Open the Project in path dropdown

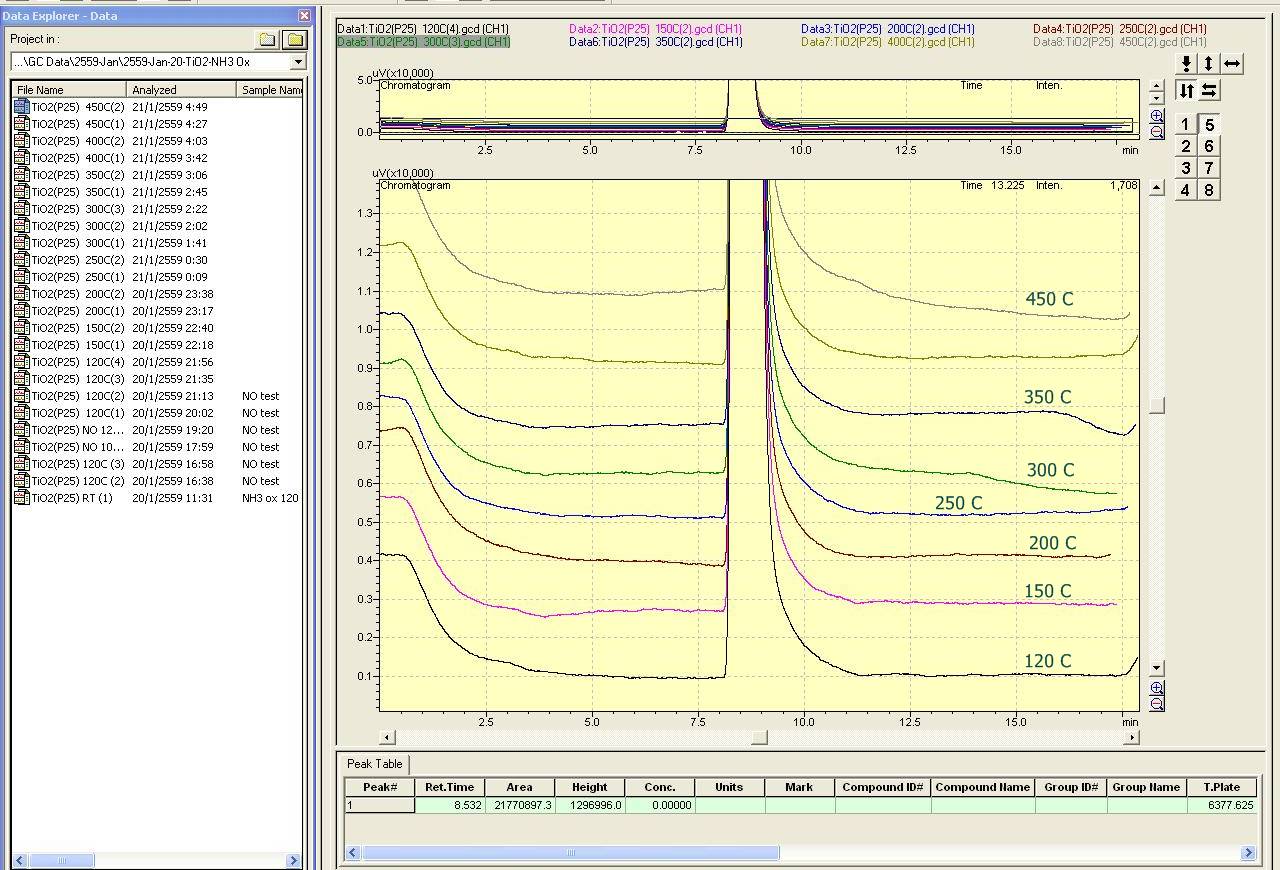pos(297,62)
